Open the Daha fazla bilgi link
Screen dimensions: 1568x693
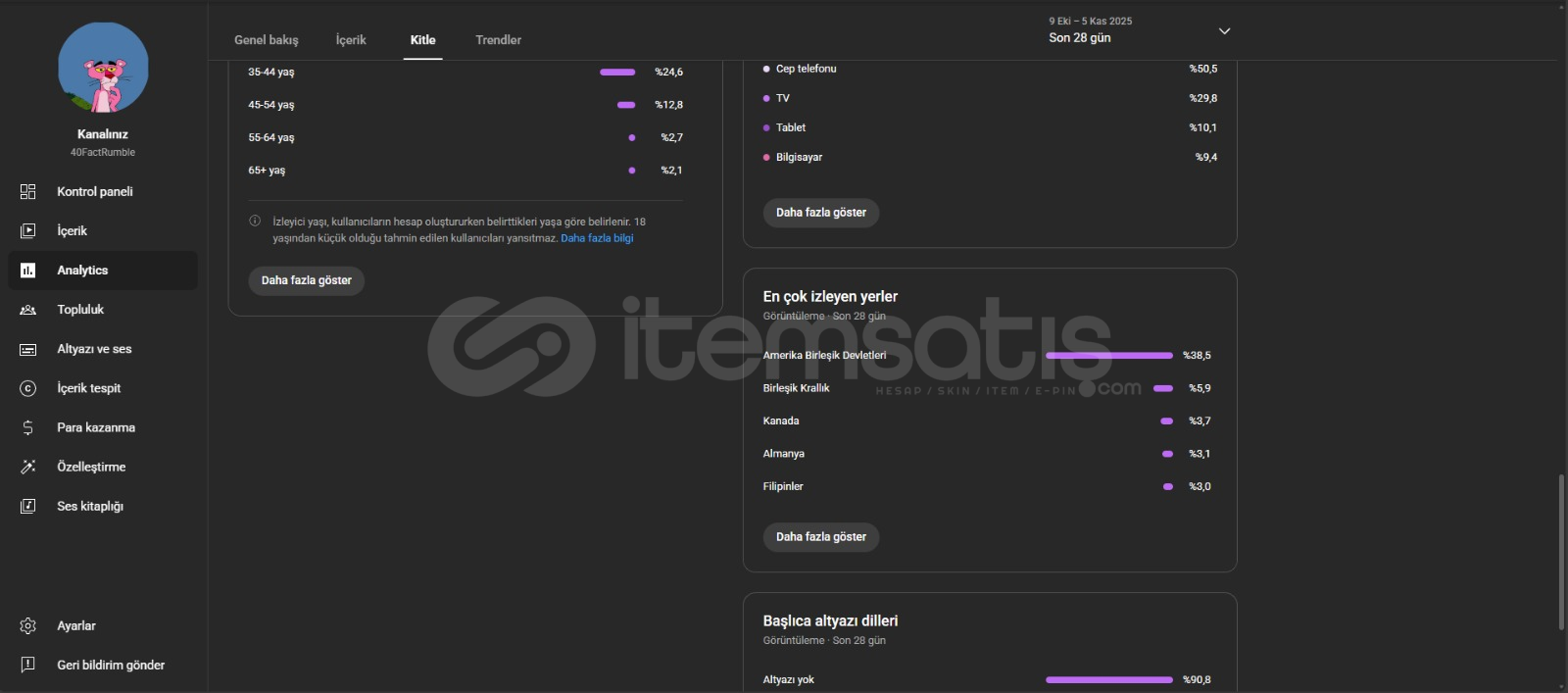point(597,238)
